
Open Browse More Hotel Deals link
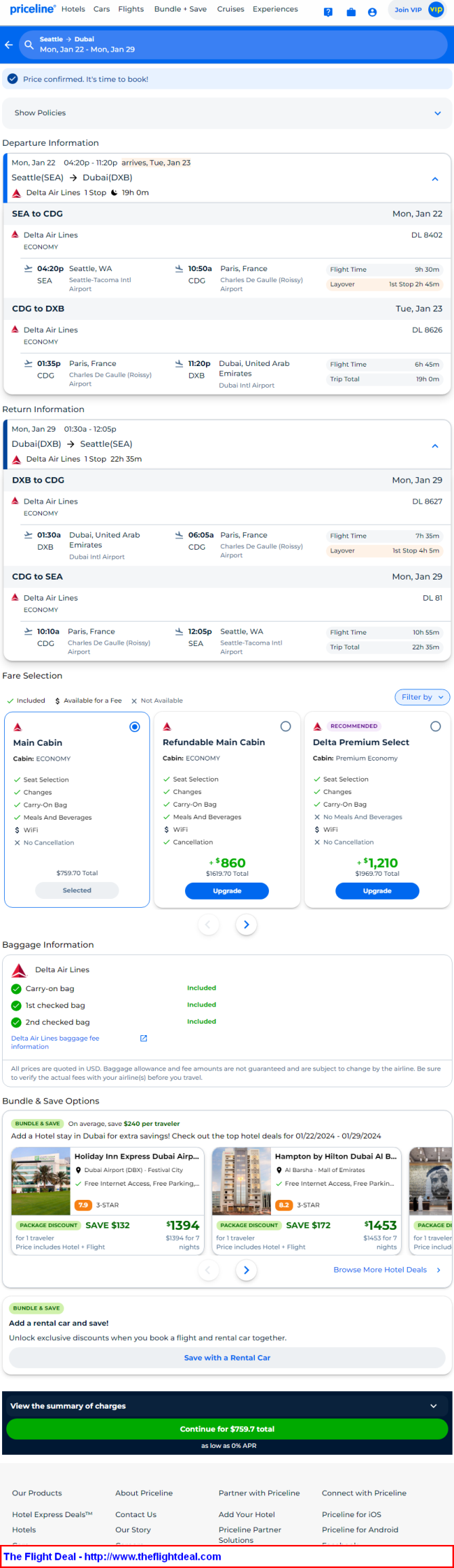[x=380, y=1270]
